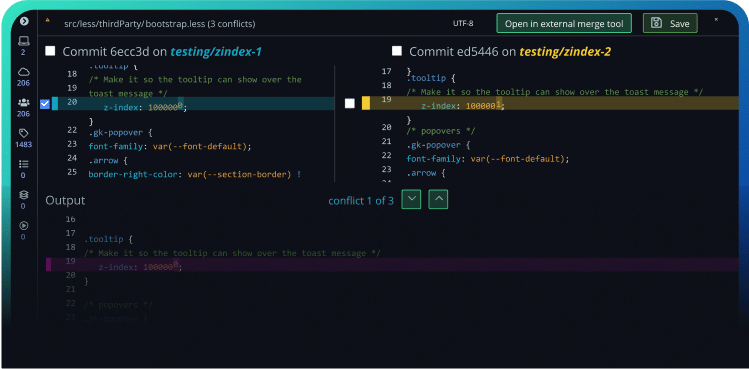The width and height of the screenshot is (749, 369).
Task: Open the GitHub Actions play icon
Action: [x=23, y=226]
